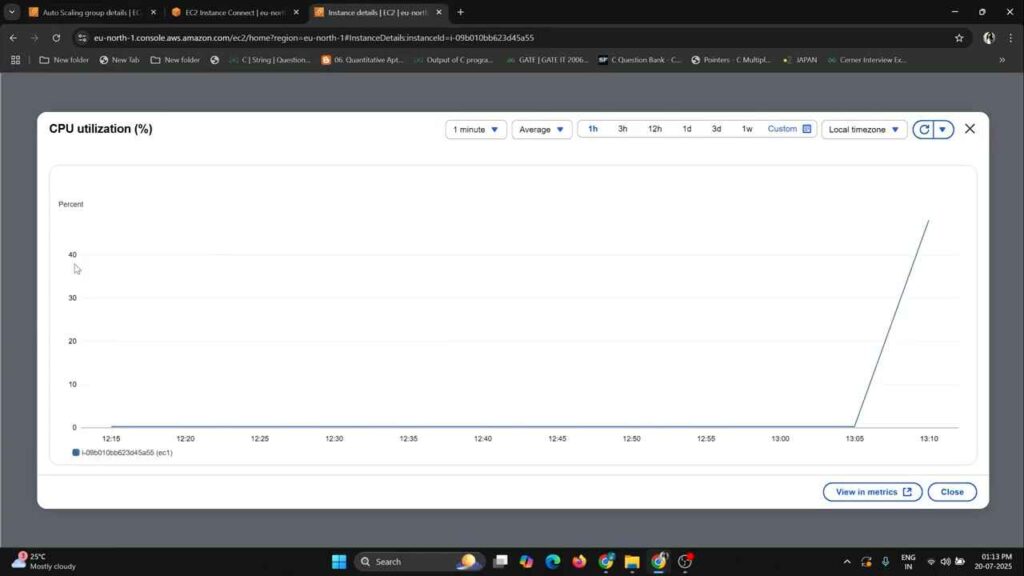Bookmark this page with the star icon
Screen dimensions: 1024x576
[959, 38]
